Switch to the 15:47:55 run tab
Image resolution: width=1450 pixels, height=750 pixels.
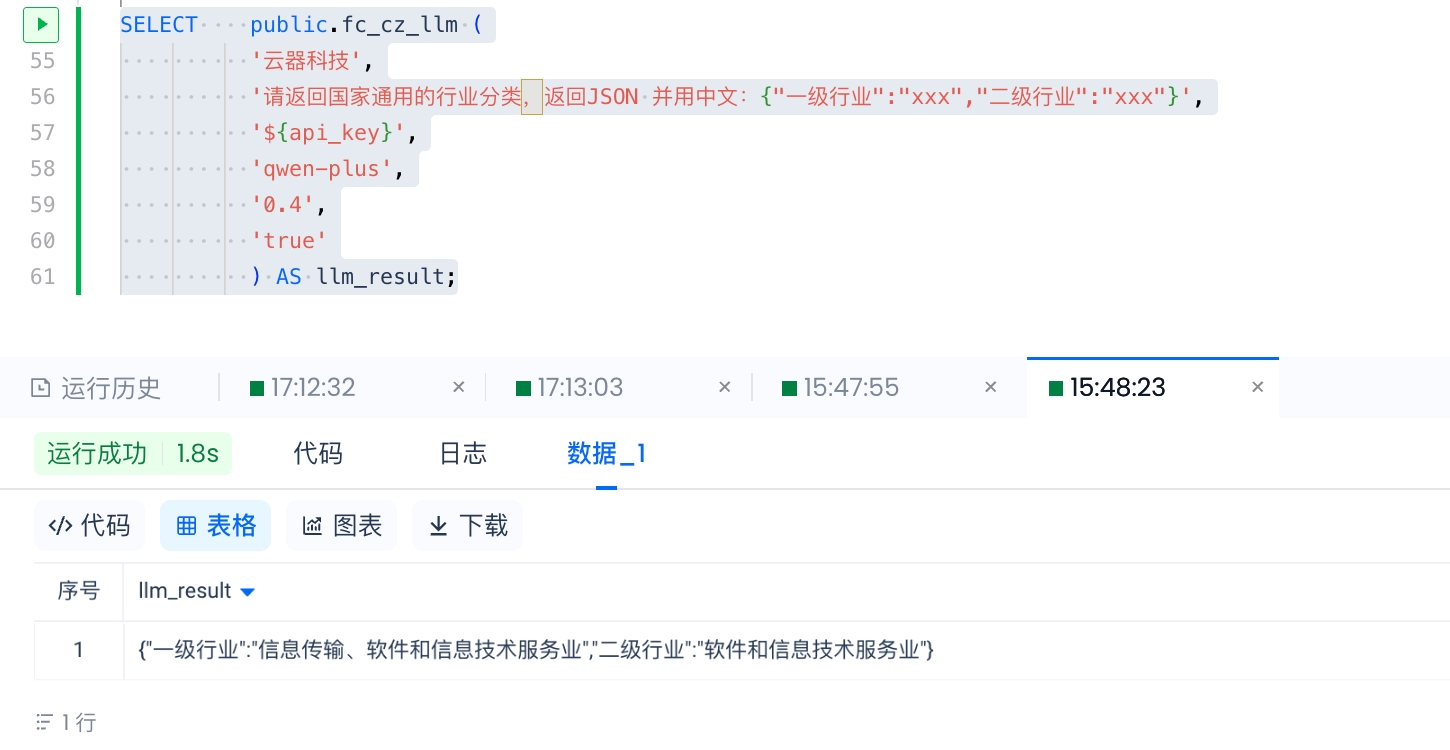point(850,388)
